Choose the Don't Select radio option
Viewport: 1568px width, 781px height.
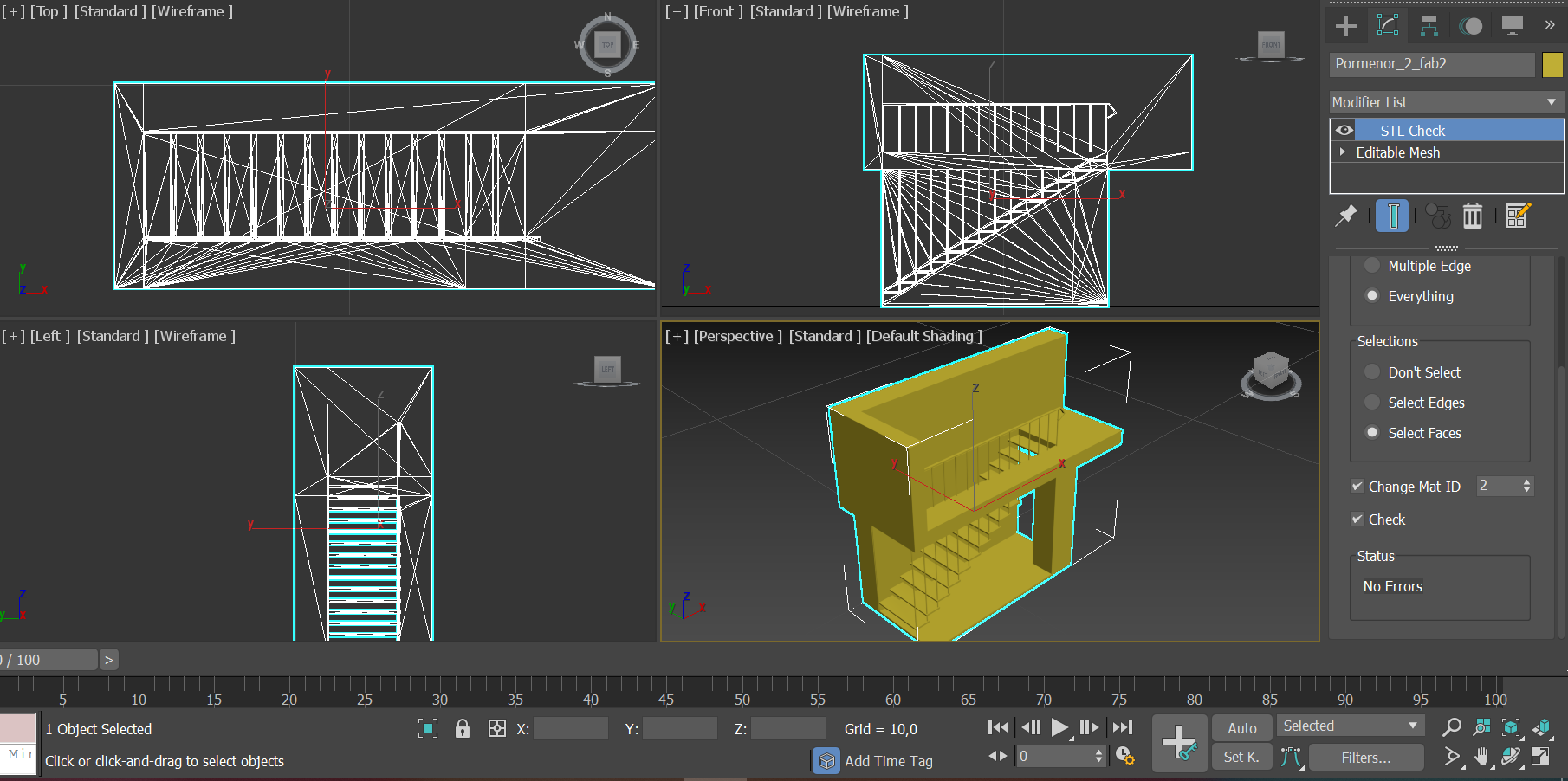(x=1371, y=372)
